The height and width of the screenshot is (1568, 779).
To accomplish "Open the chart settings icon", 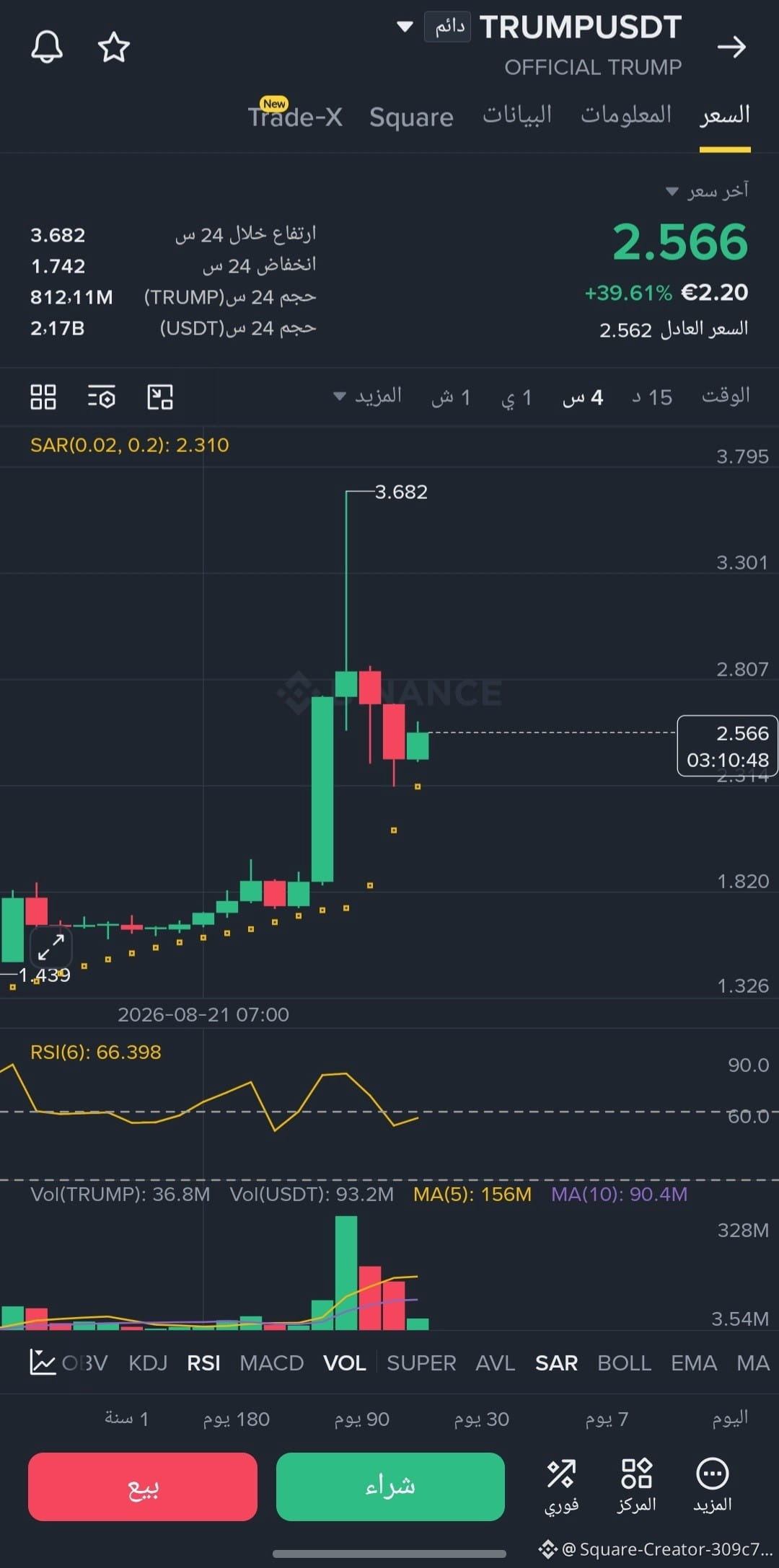I will point(102,397).
